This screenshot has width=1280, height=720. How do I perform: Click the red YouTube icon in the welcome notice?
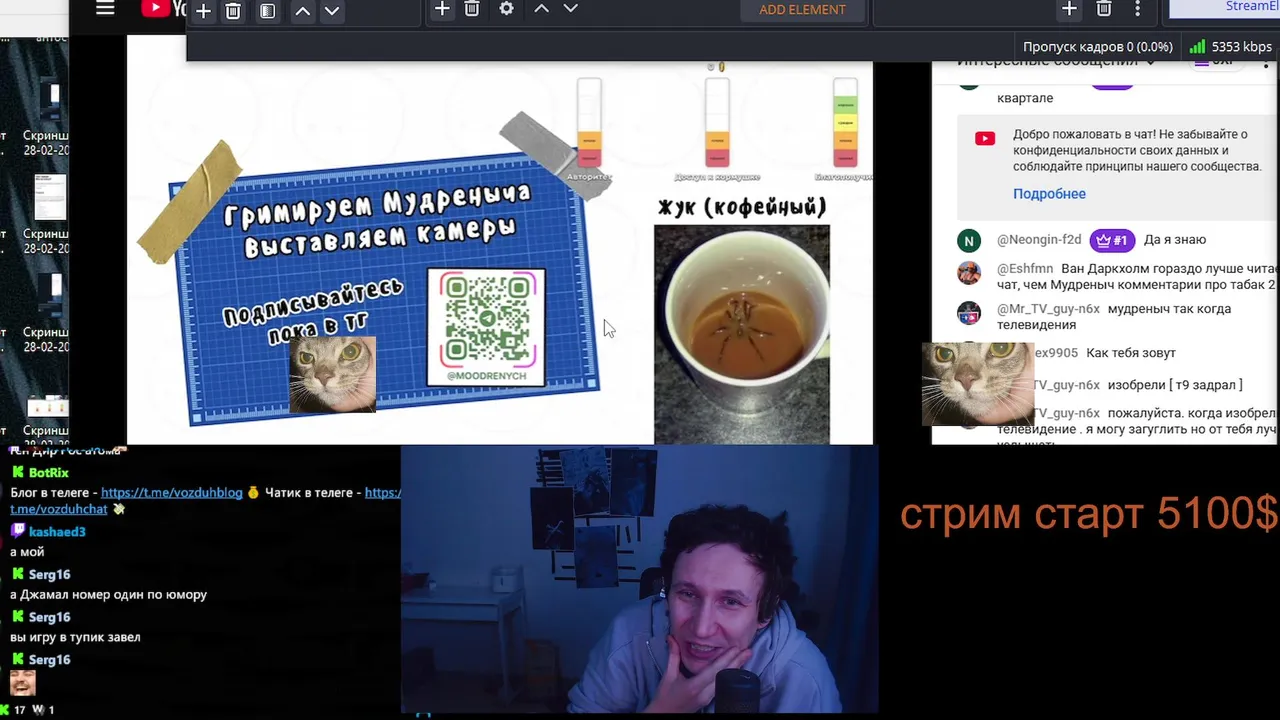(985, 139)
